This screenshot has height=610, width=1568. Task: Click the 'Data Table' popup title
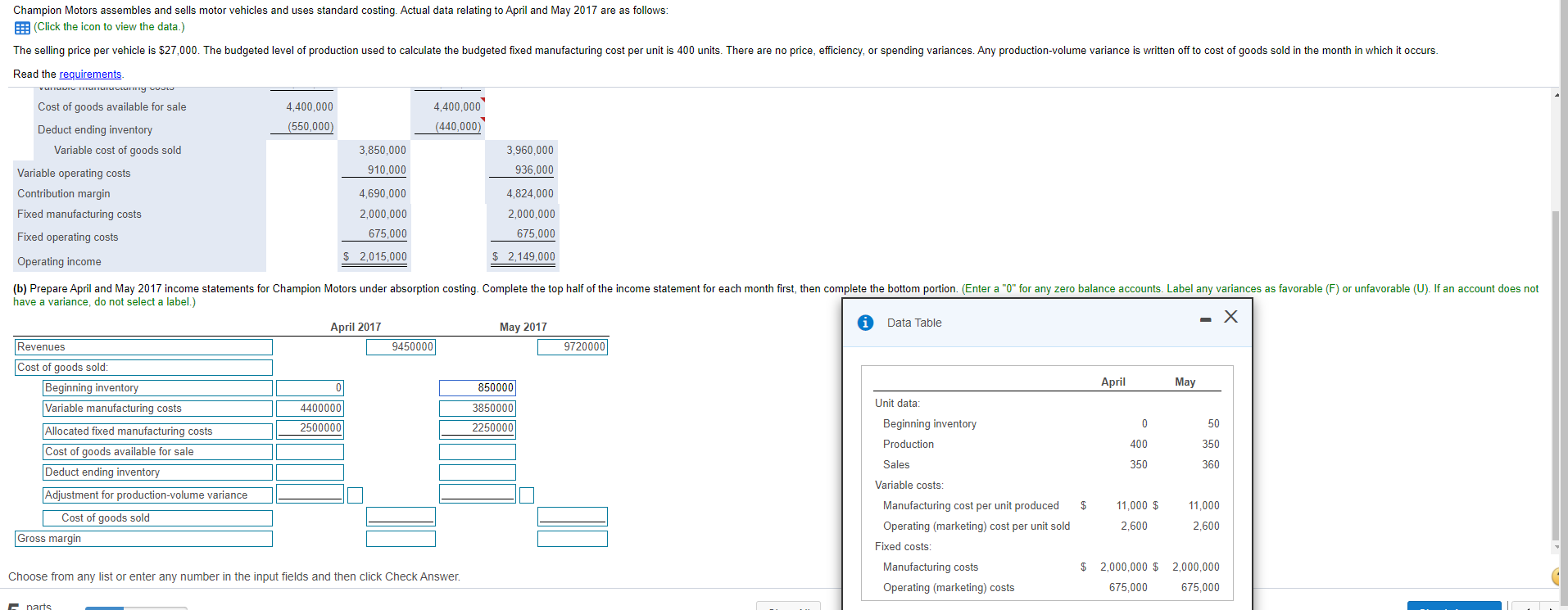pos(914,323)
